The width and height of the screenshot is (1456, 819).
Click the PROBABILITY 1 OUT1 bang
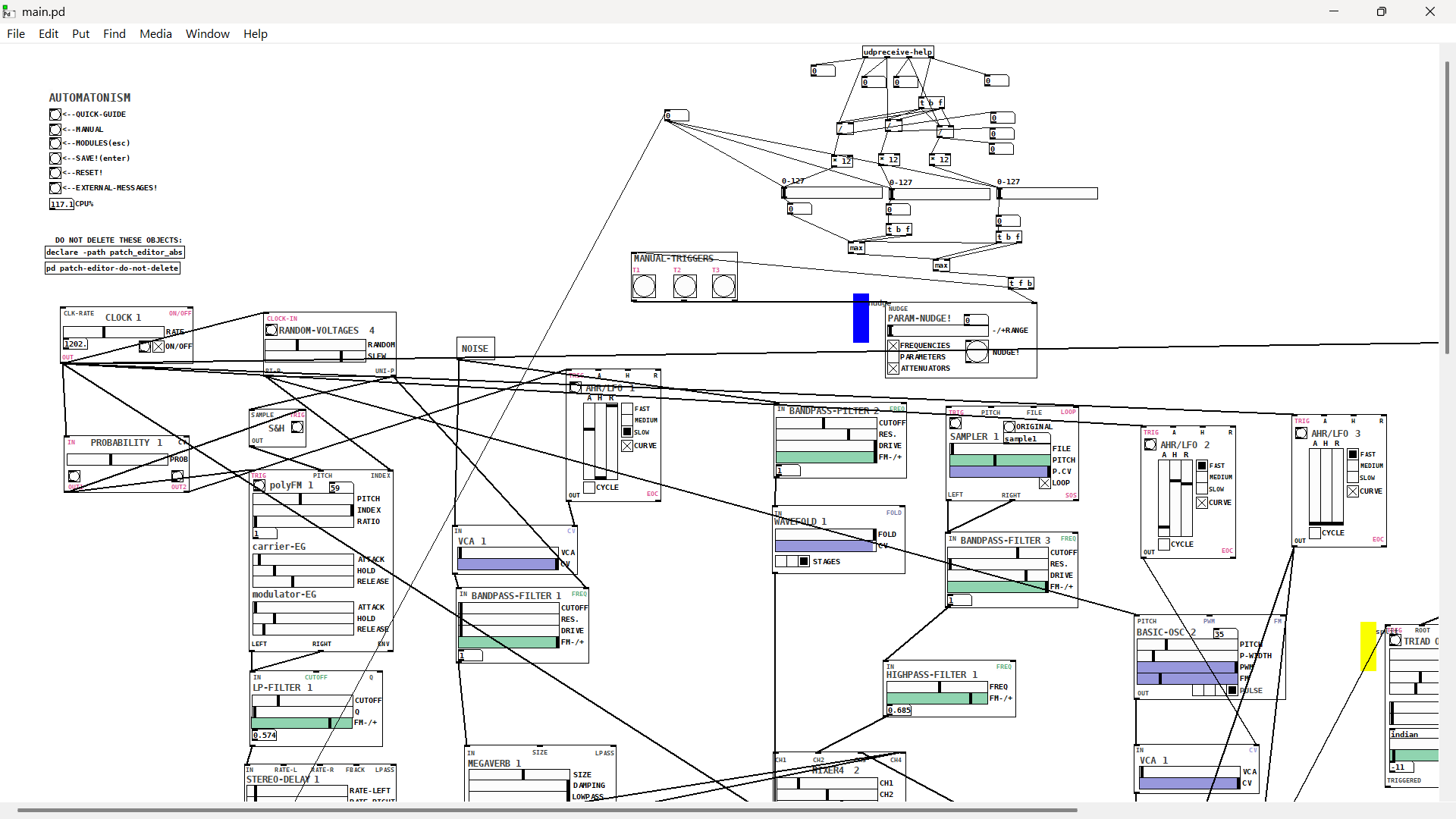coord(74,476)
